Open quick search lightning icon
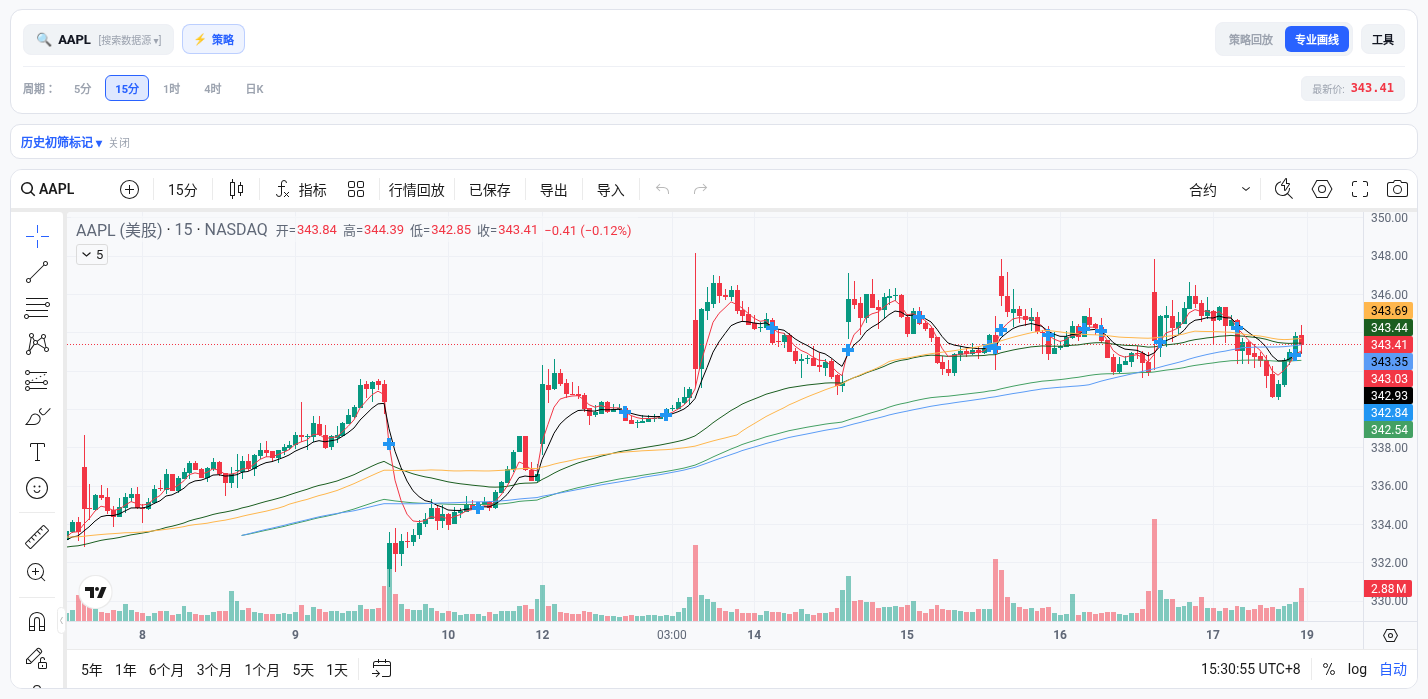Viewport: 1428px width, 699px height. pyautogui.click(x=1285, y=190)
